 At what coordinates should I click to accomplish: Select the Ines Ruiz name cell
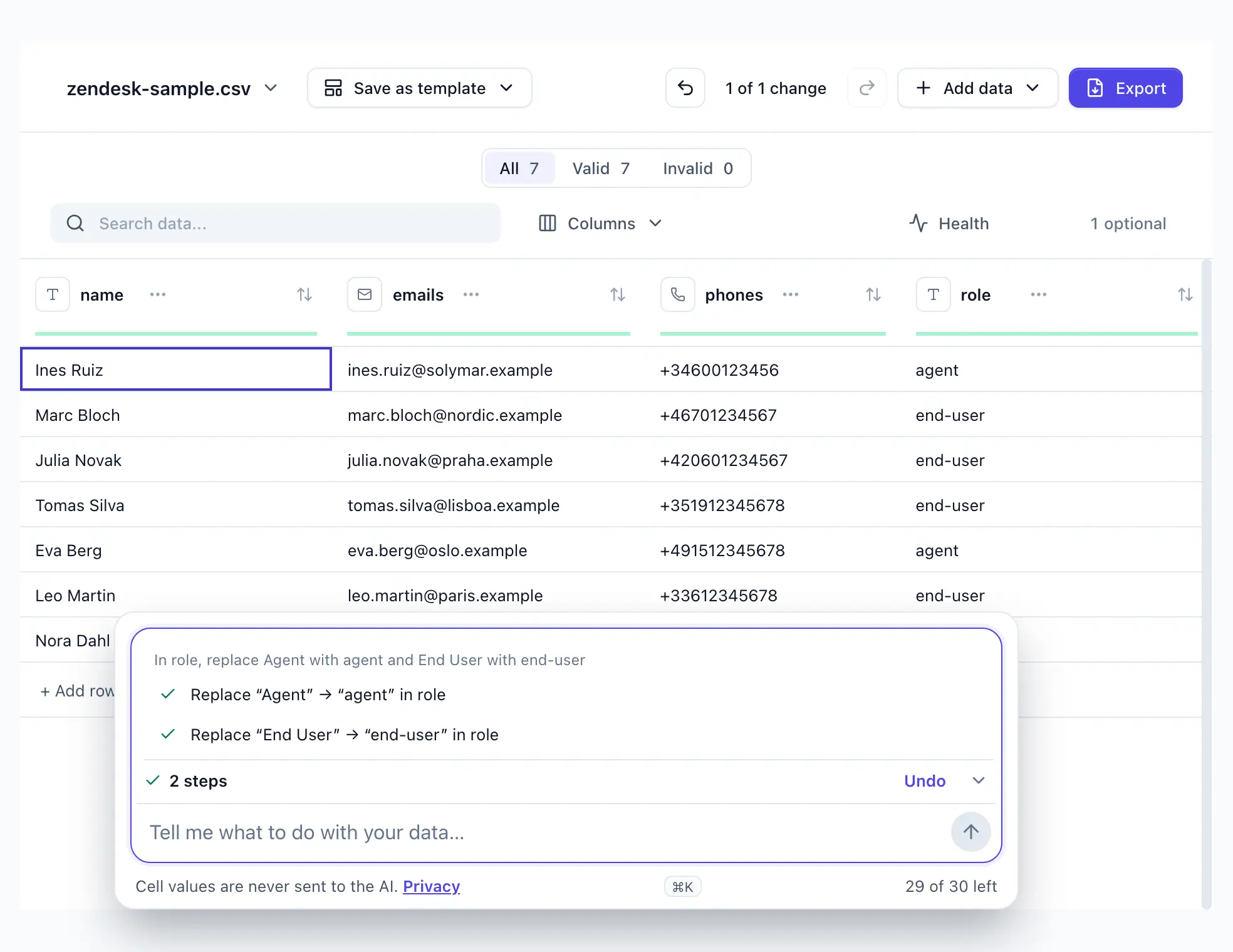(176, 370)
